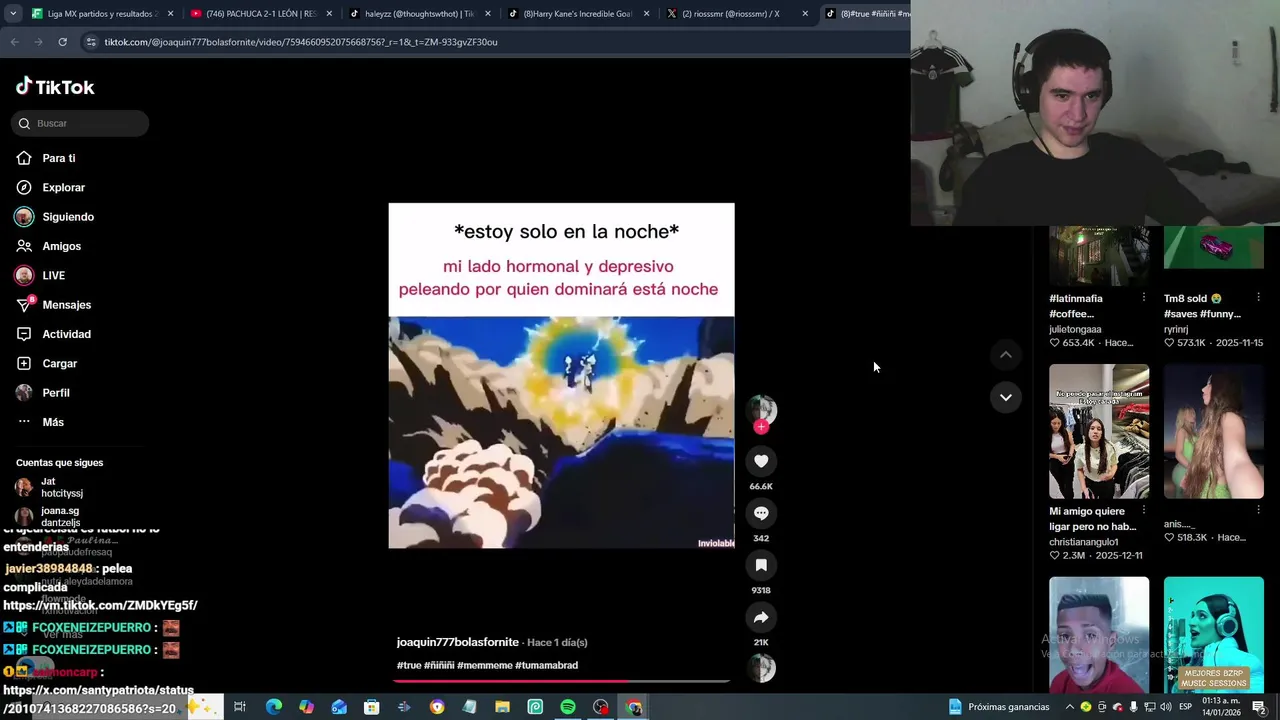1280x720 pixels.
Task: Open the browser tab search dropdown
Action: (12, 14)
